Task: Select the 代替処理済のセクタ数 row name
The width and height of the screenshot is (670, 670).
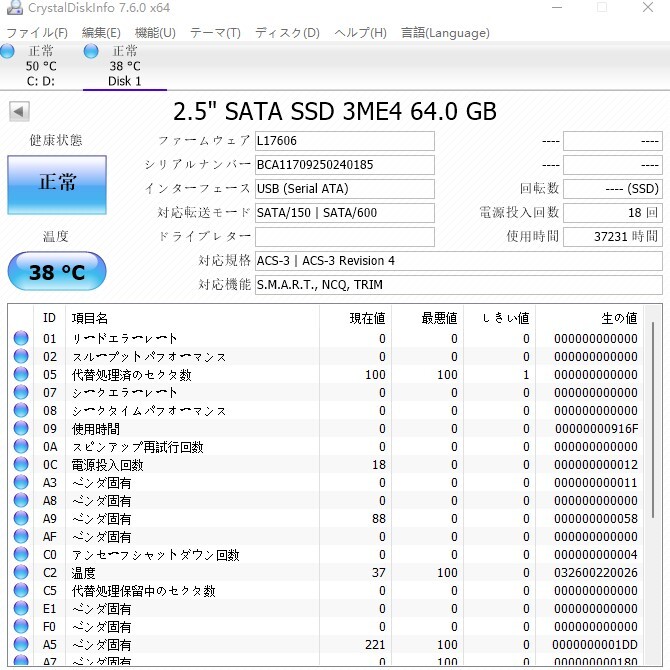Action: click(x=131, y=375)
